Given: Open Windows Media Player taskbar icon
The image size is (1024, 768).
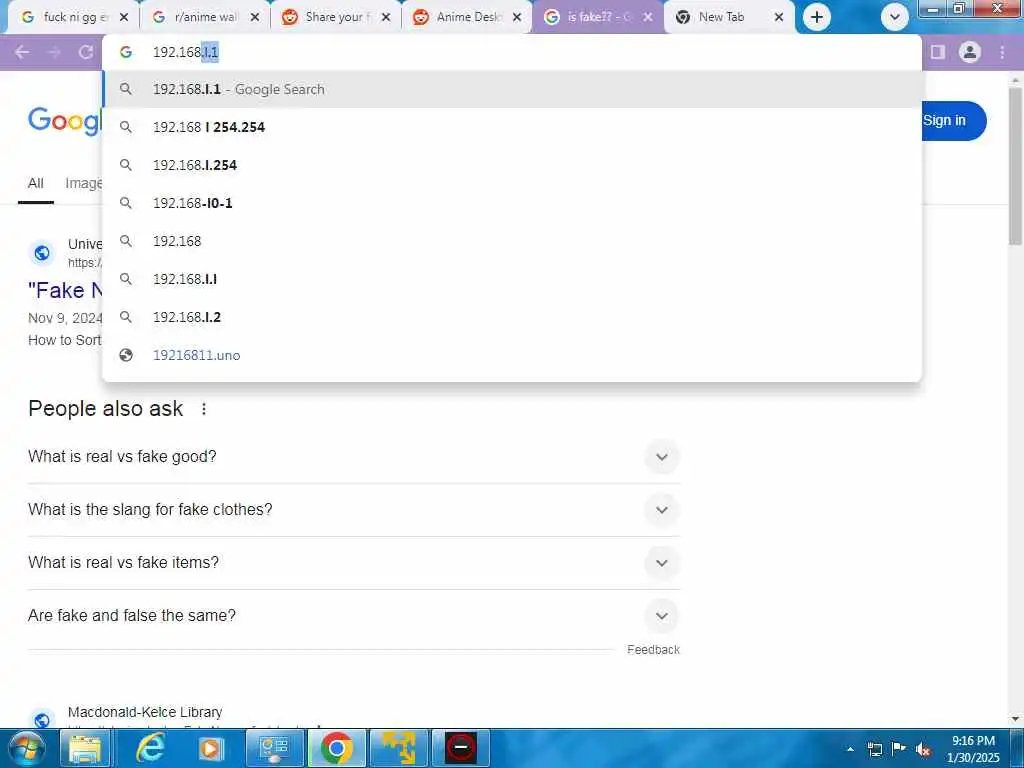Looking at the screenshot, I should click(x=210, y=748).
